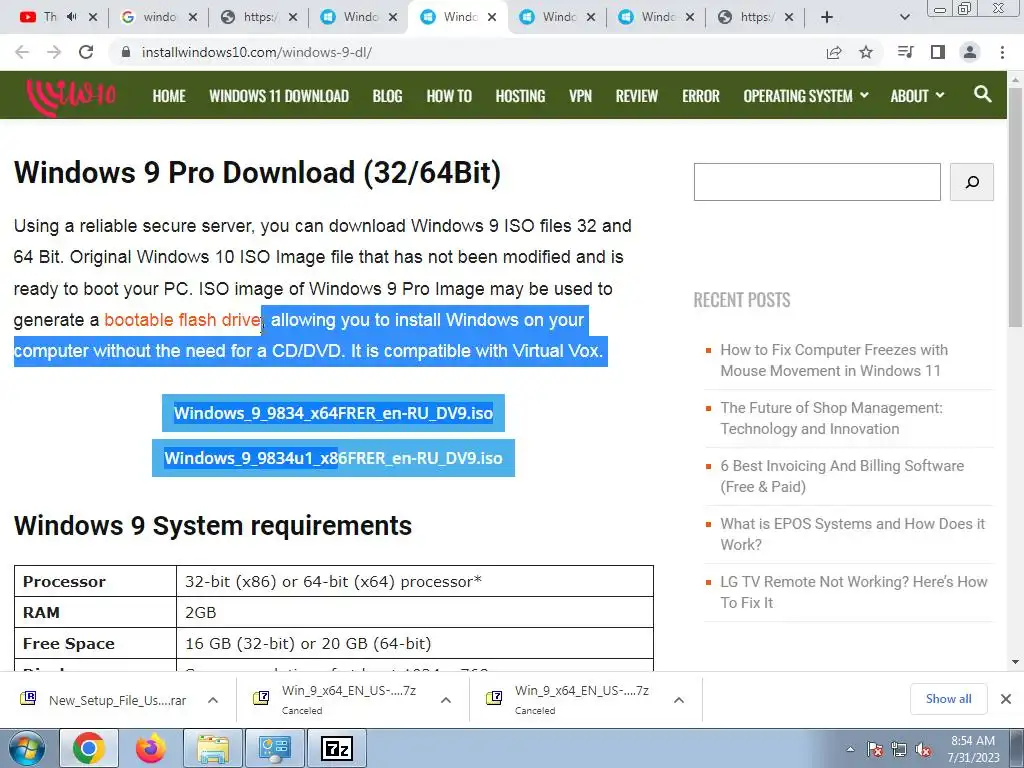Open LG TV Remote Not Working post

click(854, 592)
